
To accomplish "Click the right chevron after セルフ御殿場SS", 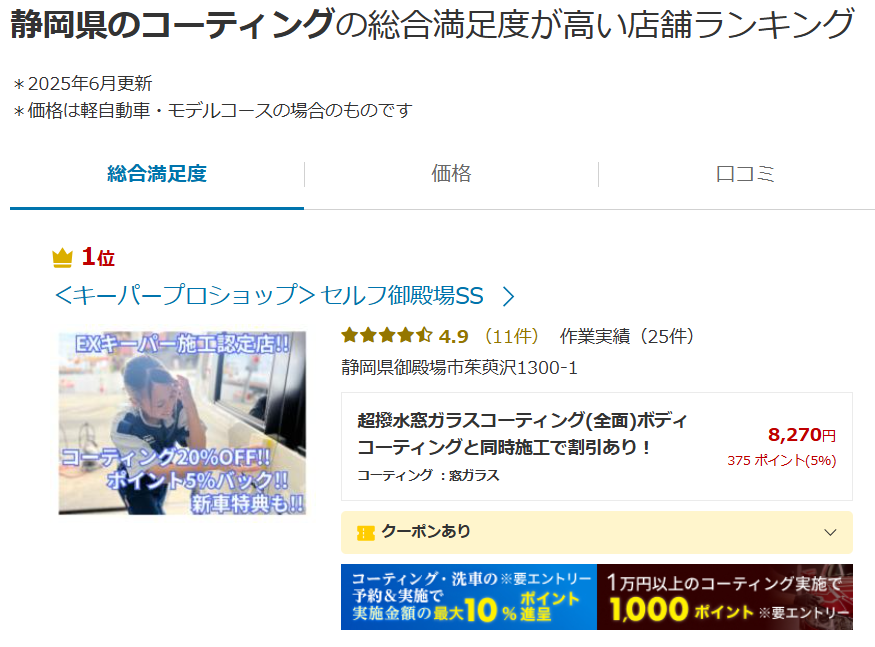I will coord(508,296).
